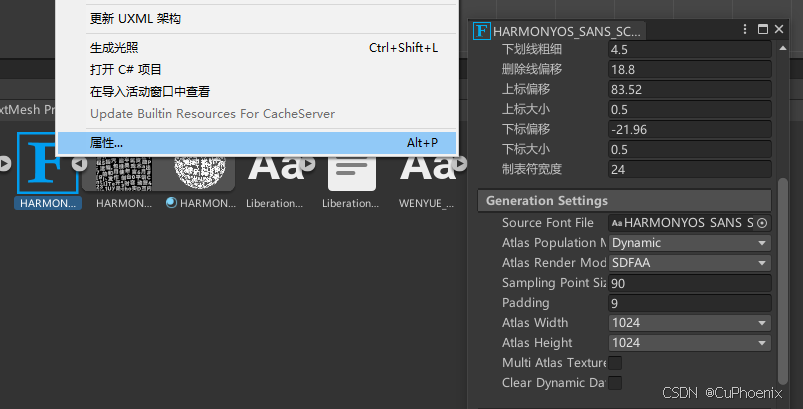This screenshot has height=409, width=803.
Task: Edit the 制表符宽度 value field
Action: coord(690,169)
